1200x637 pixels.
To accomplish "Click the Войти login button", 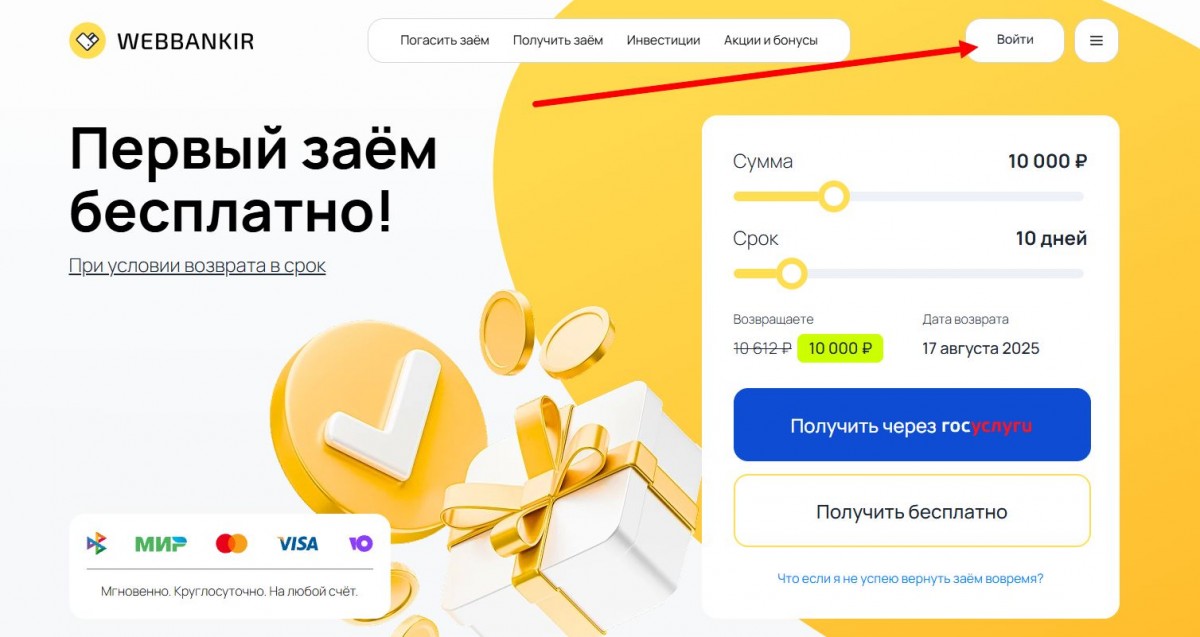I will point(1015,40).
